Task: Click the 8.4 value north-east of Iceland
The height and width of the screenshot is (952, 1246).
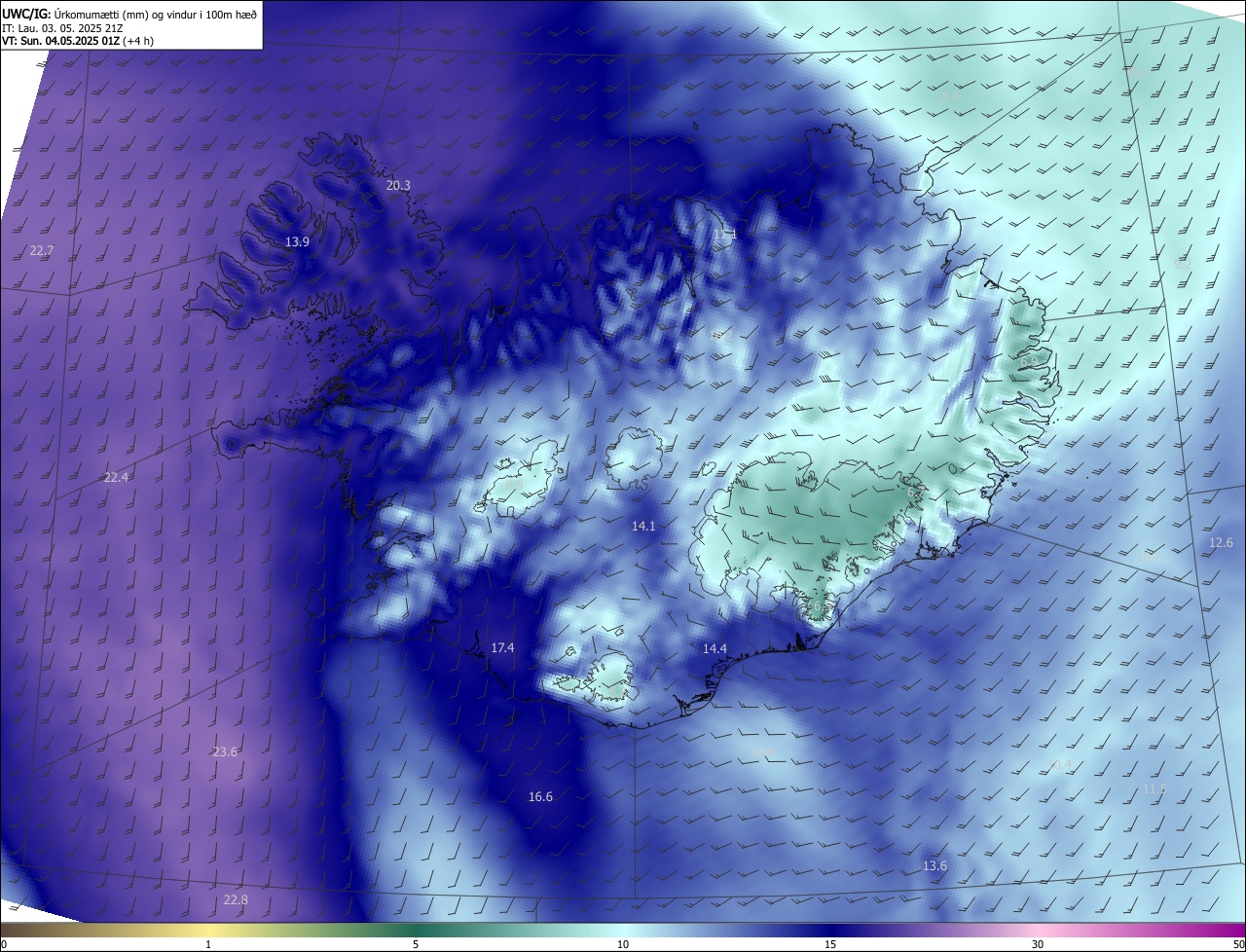Action: (950, 97)
